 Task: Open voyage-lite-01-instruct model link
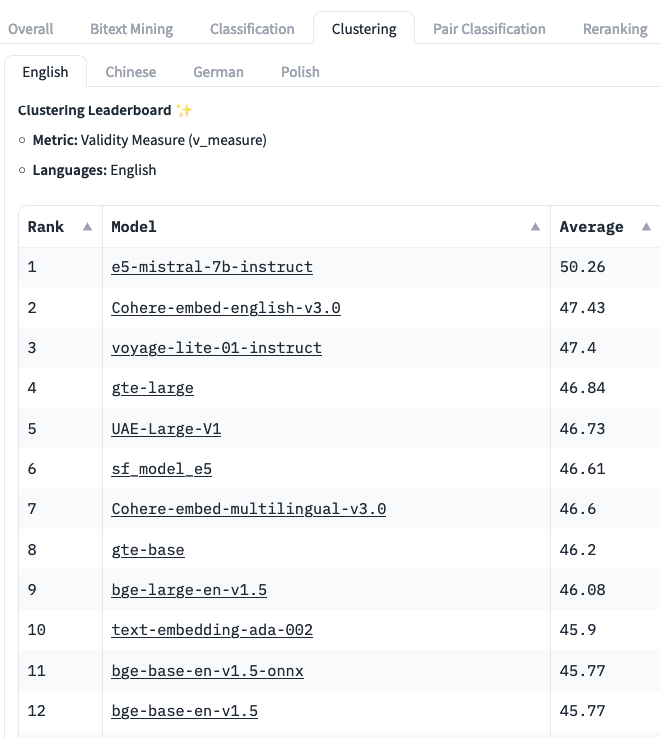(217, 348)
